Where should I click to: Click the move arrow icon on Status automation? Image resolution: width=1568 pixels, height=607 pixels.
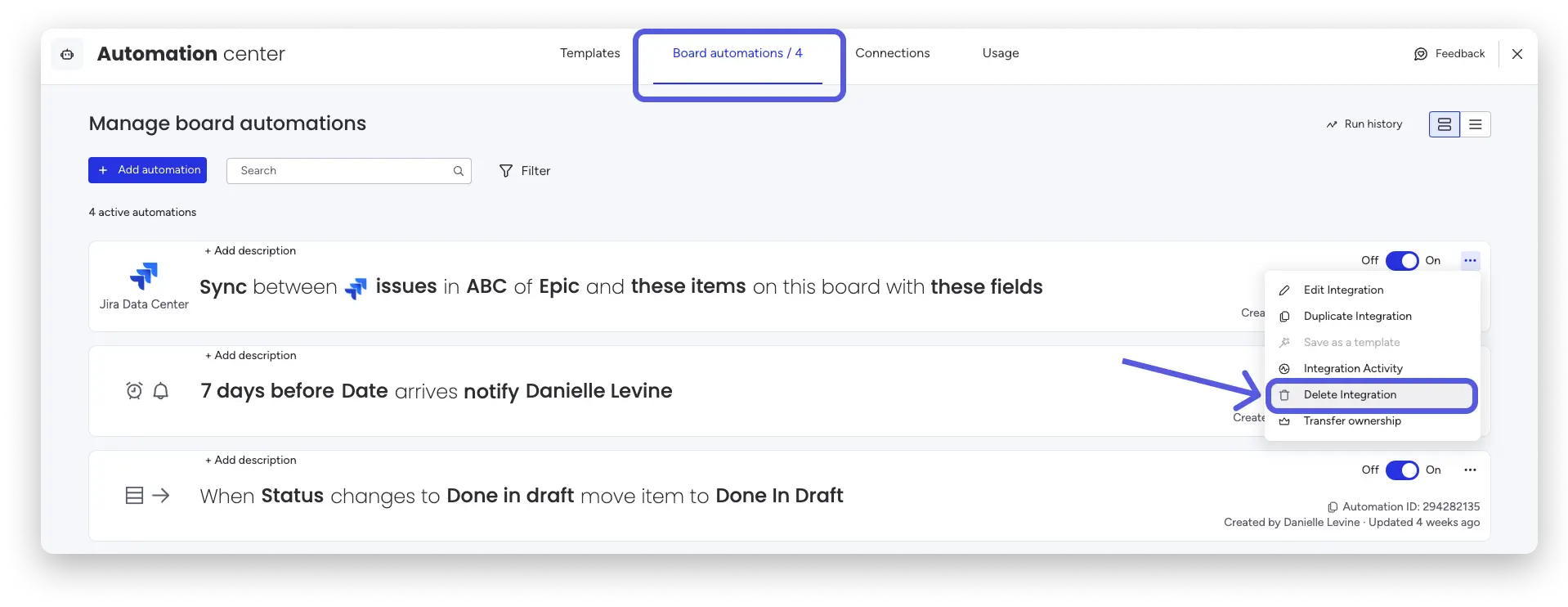click(161, 496)
